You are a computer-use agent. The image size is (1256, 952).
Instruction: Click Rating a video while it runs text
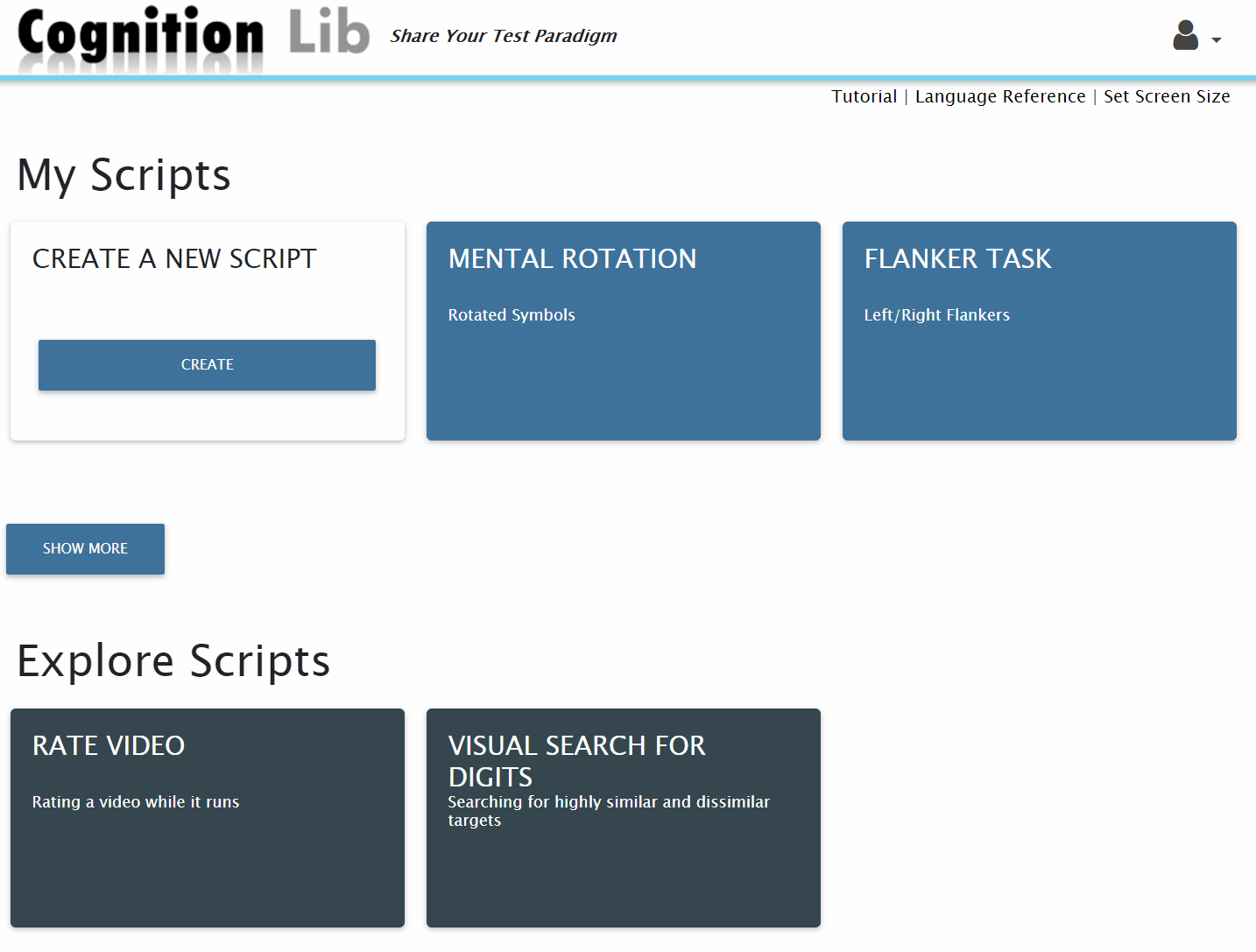click(x=136, y=801)
